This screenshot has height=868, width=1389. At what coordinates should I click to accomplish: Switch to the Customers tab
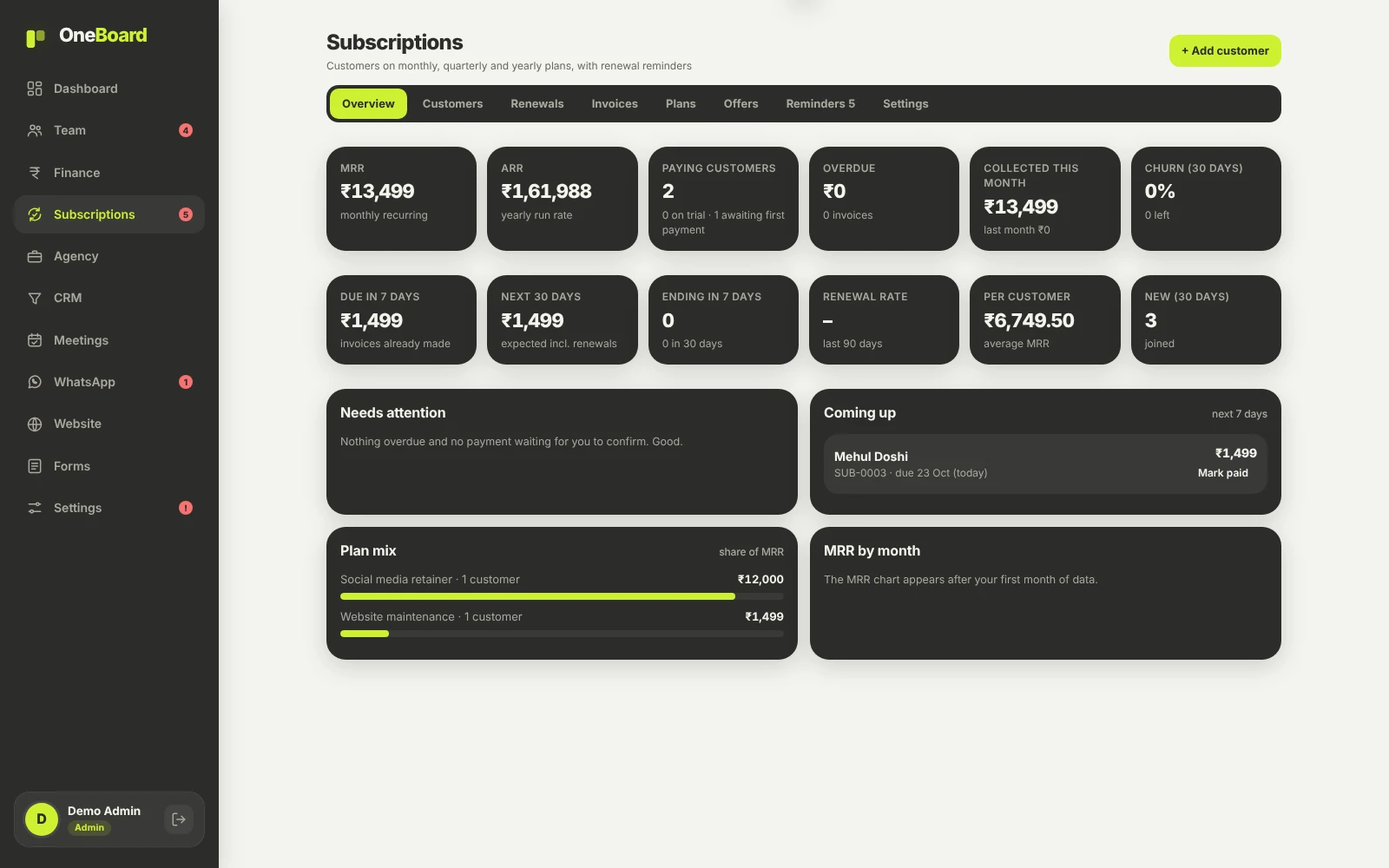click(x=452, y=103)
